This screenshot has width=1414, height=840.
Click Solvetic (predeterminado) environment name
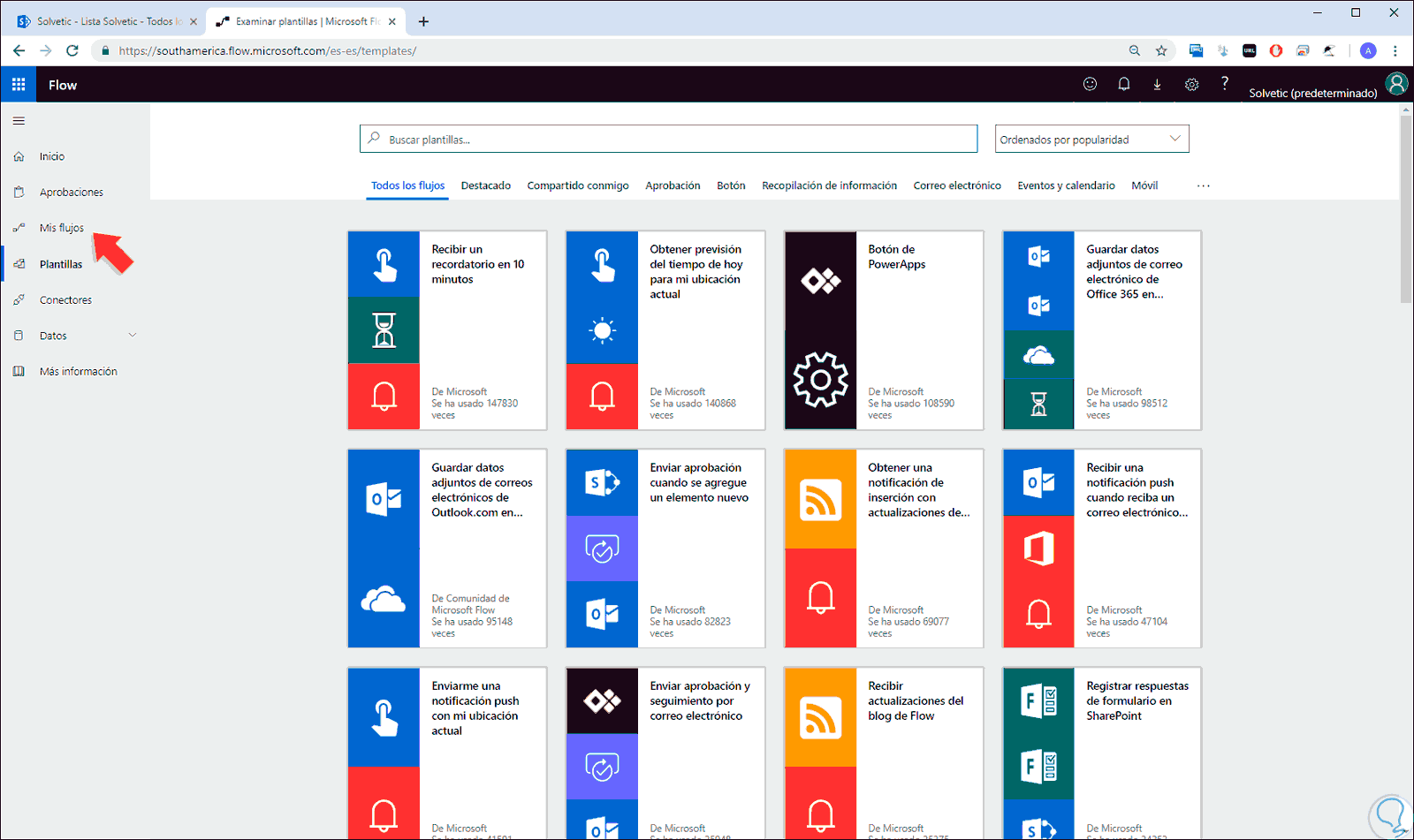(1312, 93)
